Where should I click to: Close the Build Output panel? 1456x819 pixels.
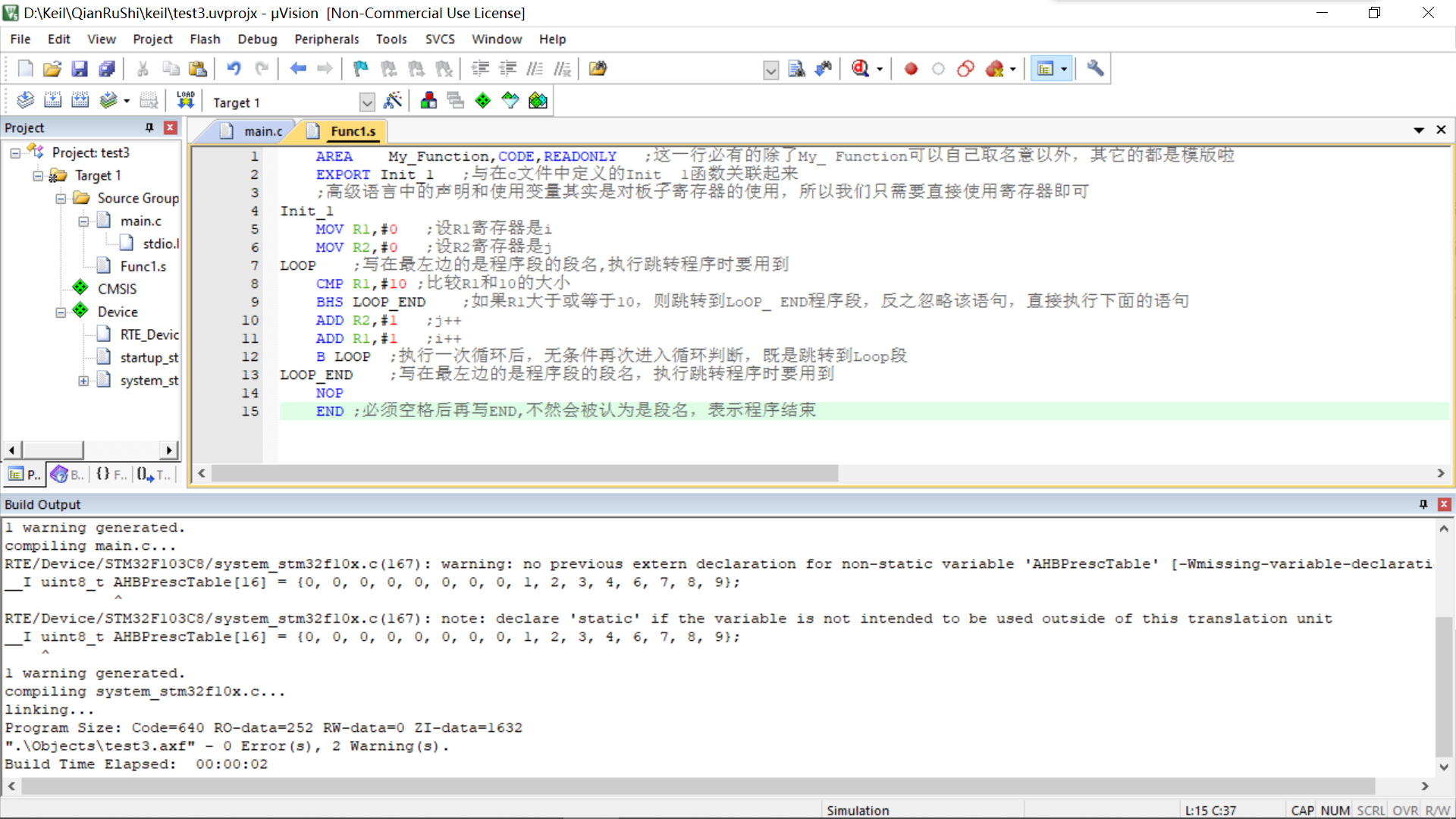coord(1444,504)
